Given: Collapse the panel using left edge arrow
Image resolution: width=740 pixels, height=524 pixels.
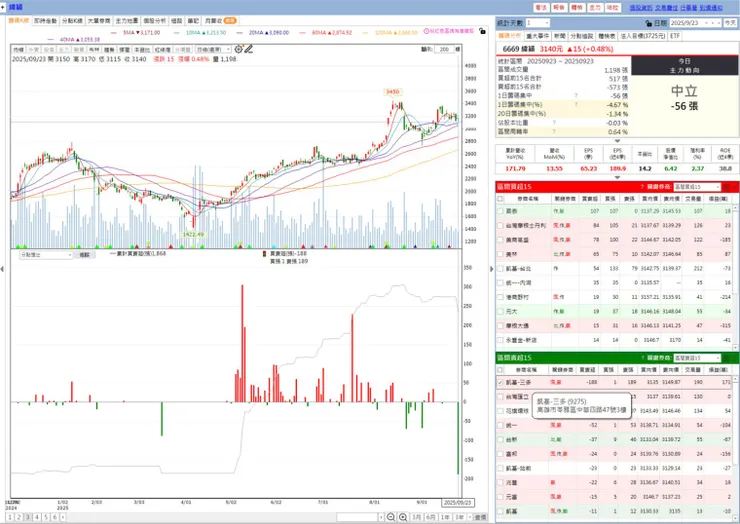Looking at the screenshot, I should point(2,269).
